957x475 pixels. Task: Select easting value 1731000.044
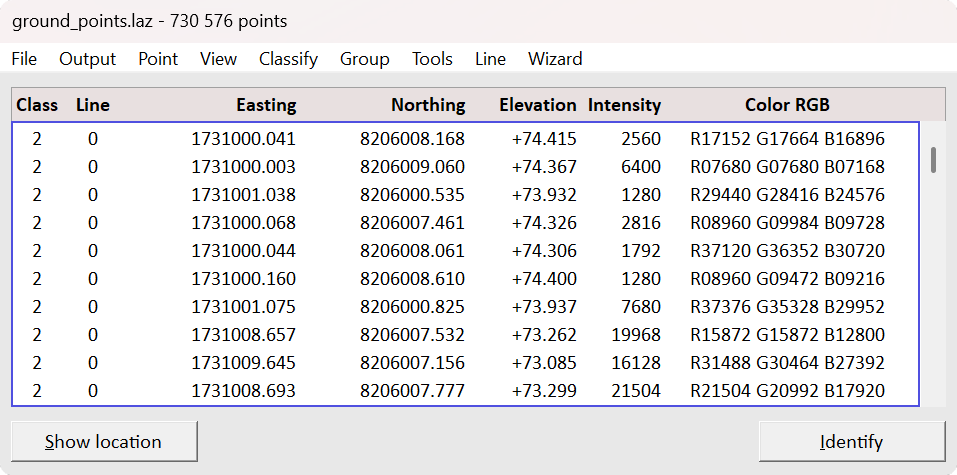pyautogui.click(x=244, y=251)
